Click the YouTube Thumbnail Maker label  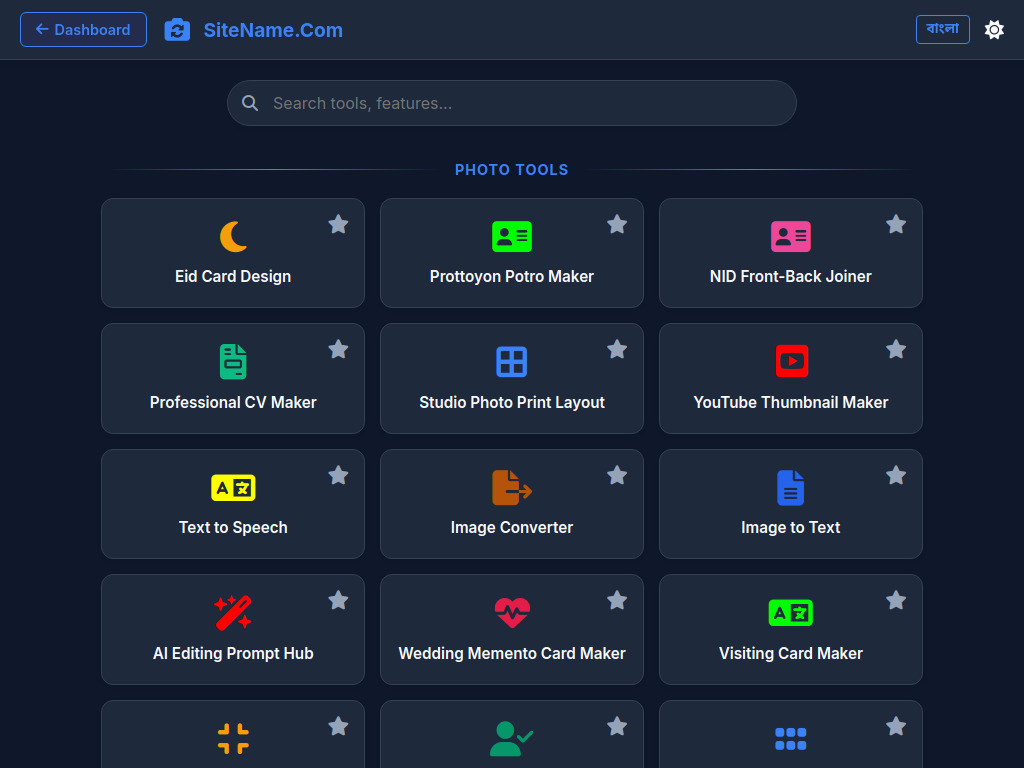(791, 402)
